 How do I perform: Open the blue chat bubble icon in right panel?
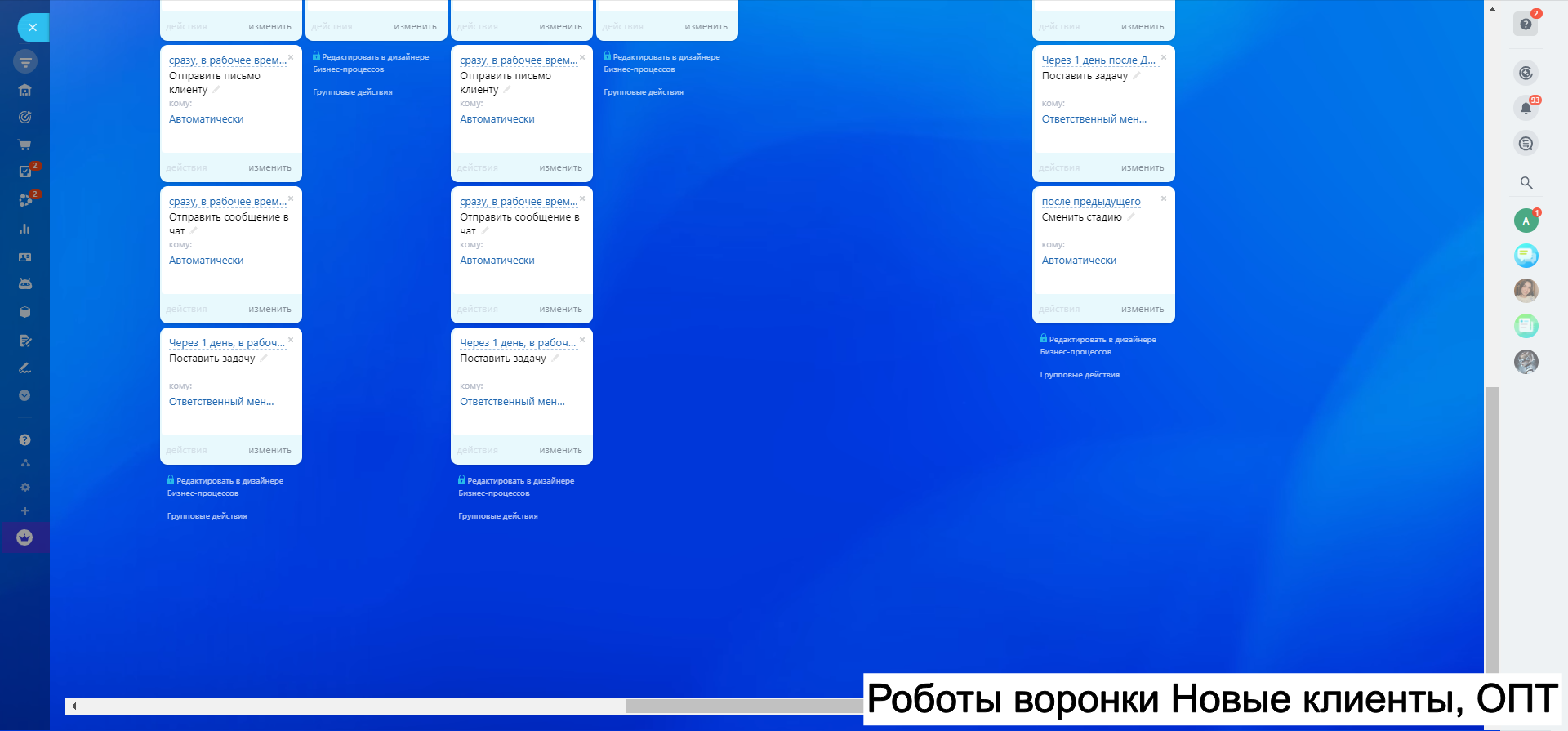1526,256
